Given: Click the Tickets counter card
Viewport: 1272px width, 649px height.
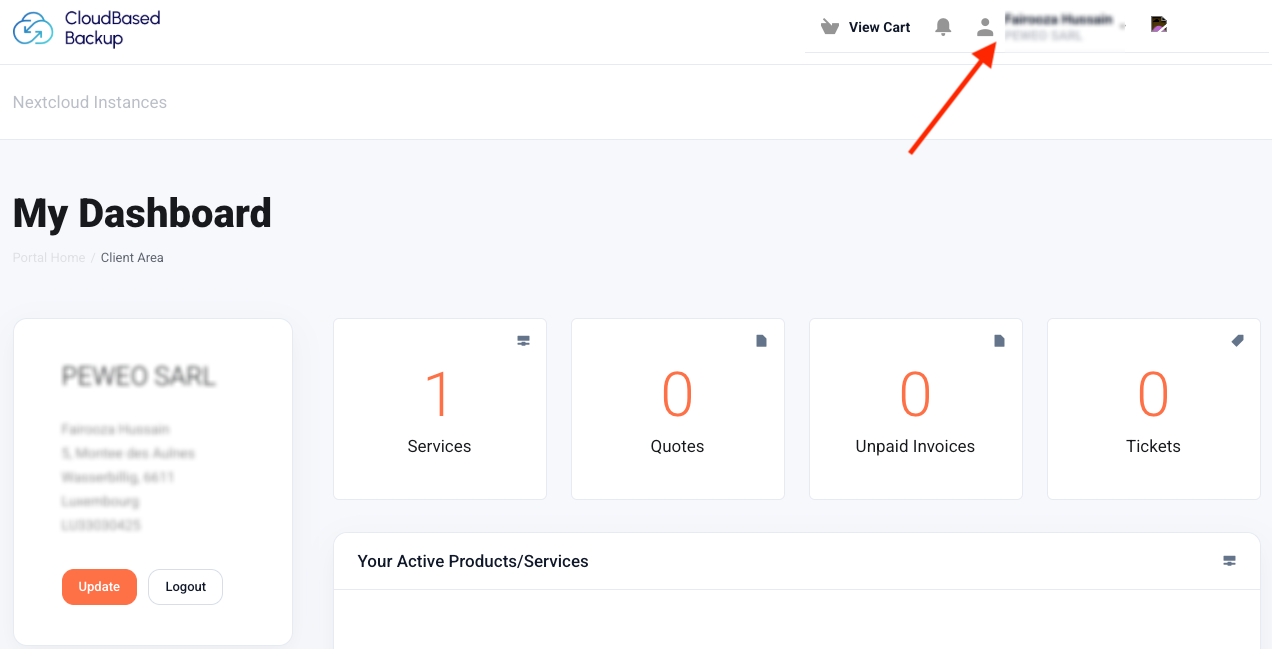Looking at the screenshot, I should point(1153,409).
